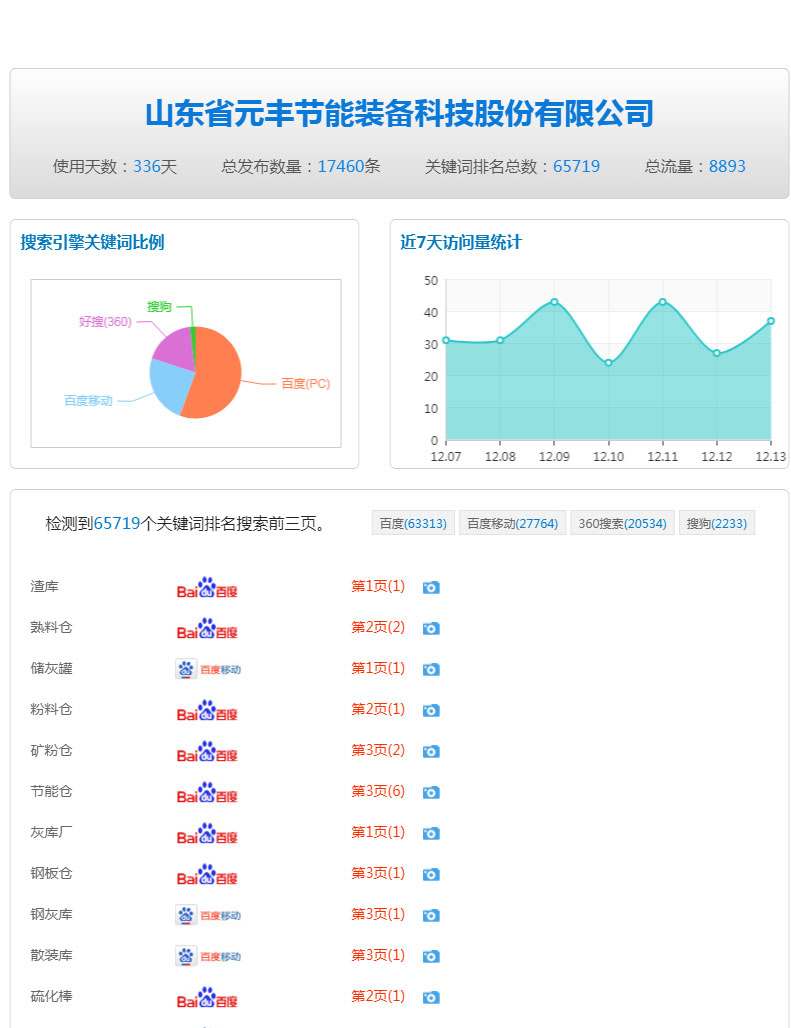This screenshot has height=1028, width=791.
Task: Click camera snapshot icon for 渣库 row
Action: click(431, 588)
